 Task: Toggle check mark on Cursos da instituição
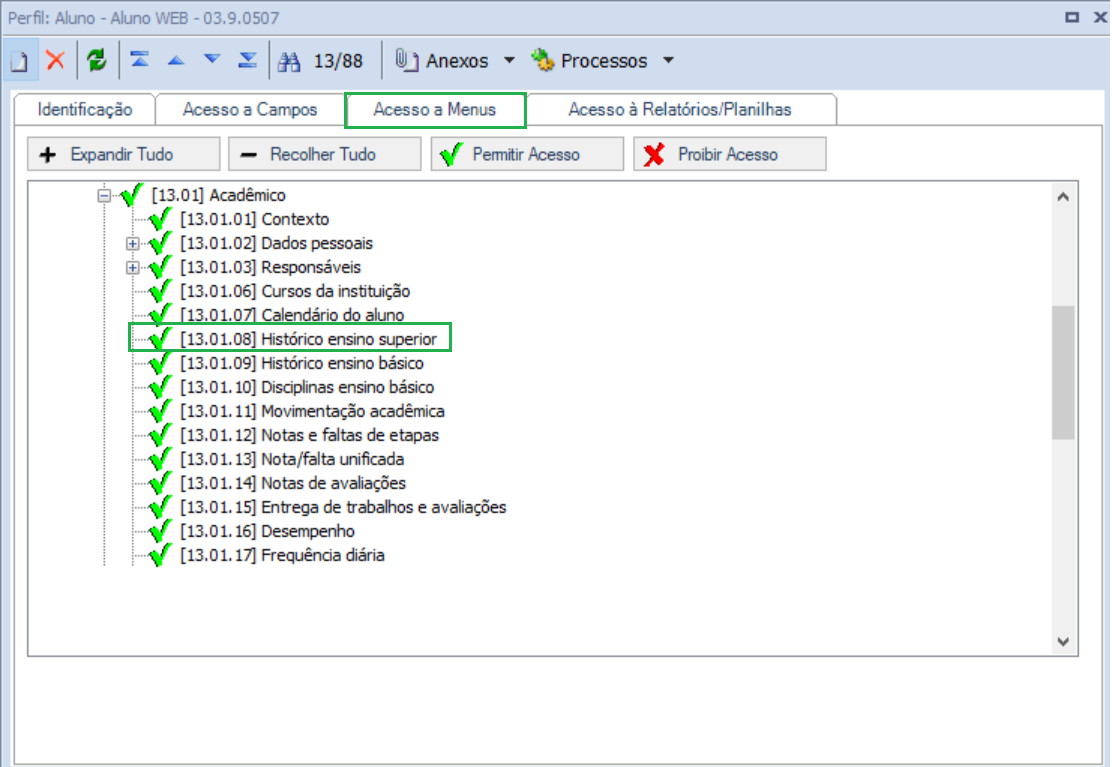(160, 291)
